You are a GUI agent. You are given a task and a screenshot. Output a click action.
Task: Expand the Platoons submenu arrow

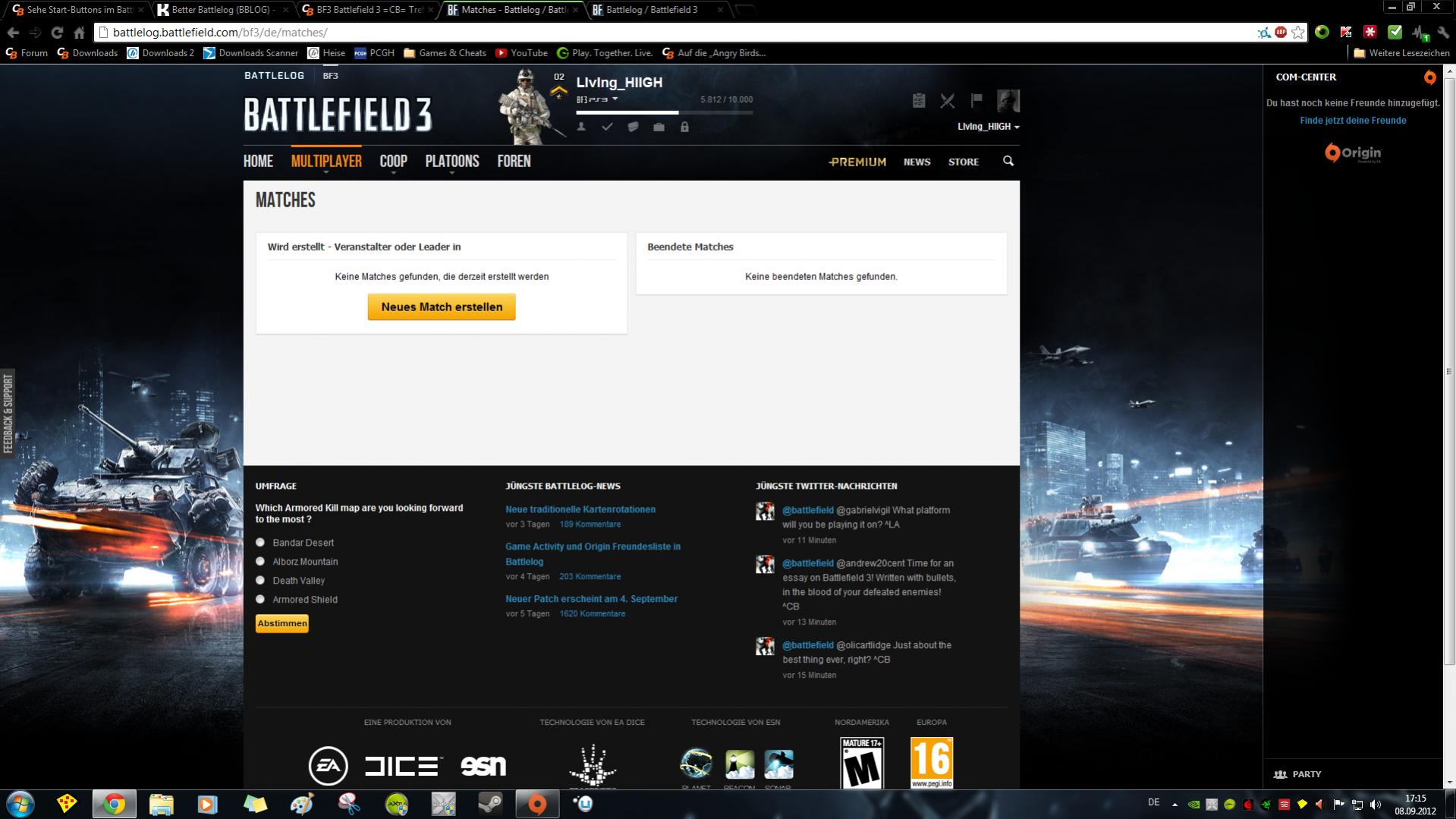(451, 173)
